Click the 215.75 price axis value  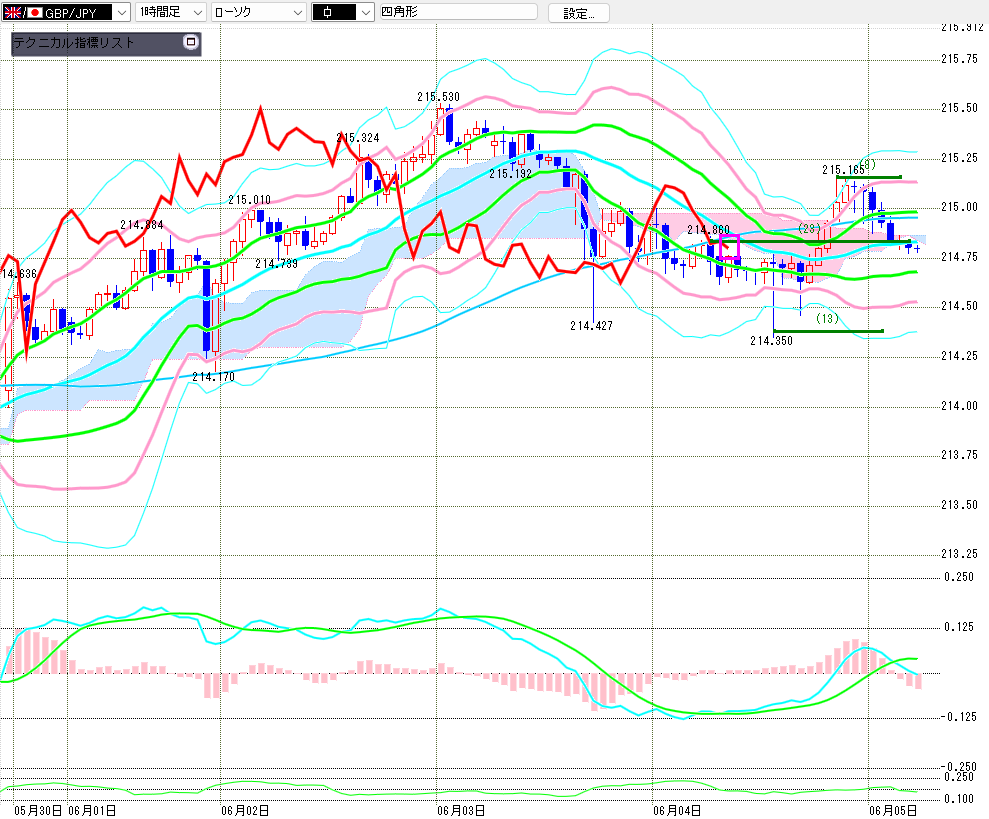[x=959, y=59]
